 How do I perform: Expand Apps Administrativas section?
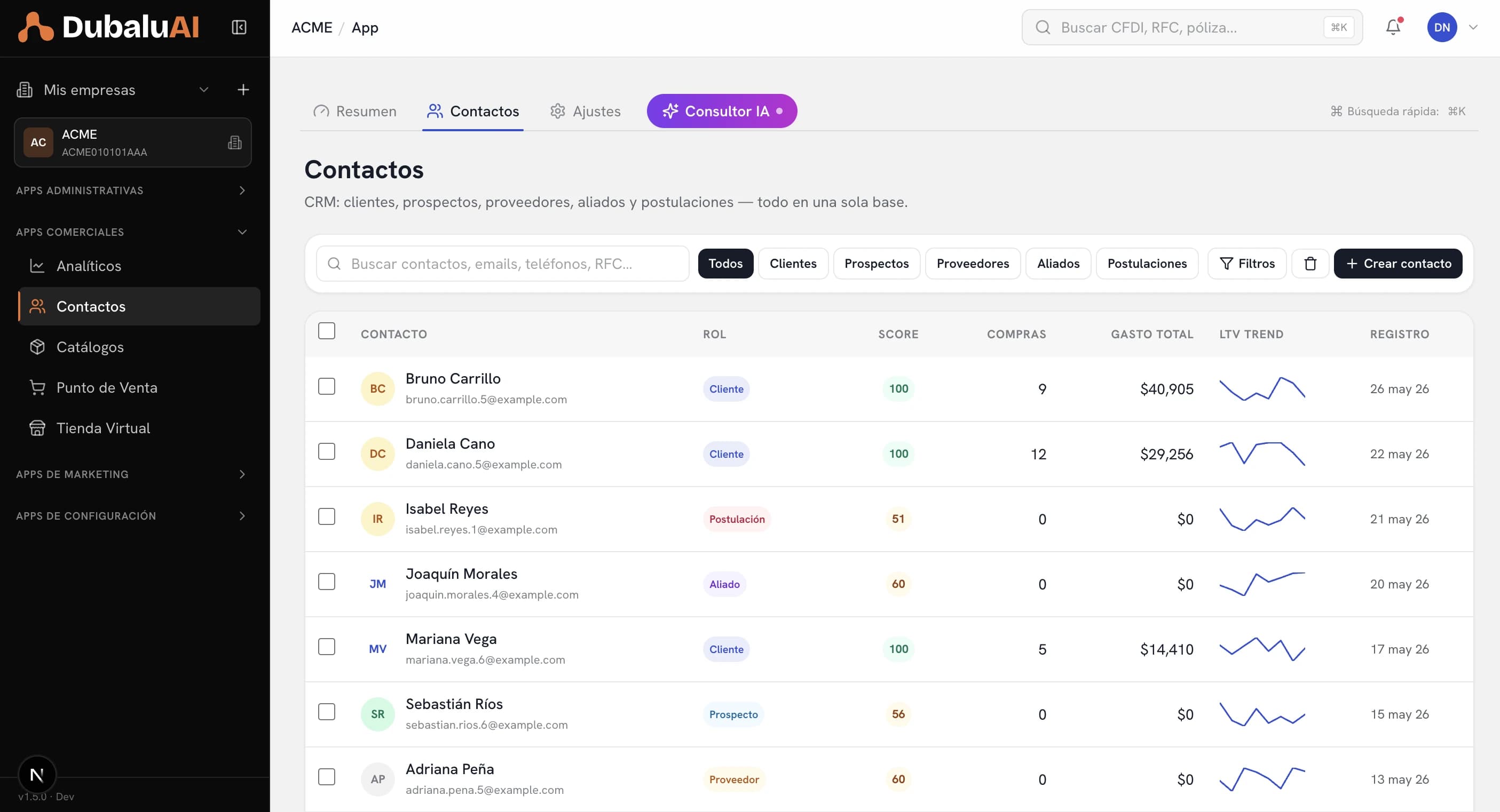[132, 190]
